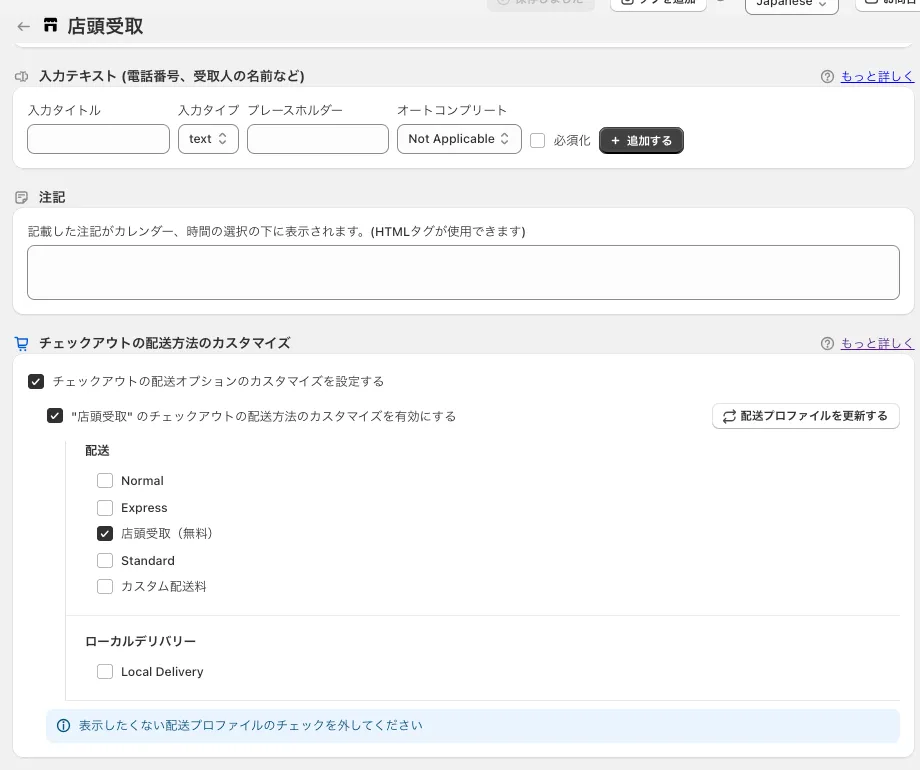Click the help icon in the checkout customization section

827,343
